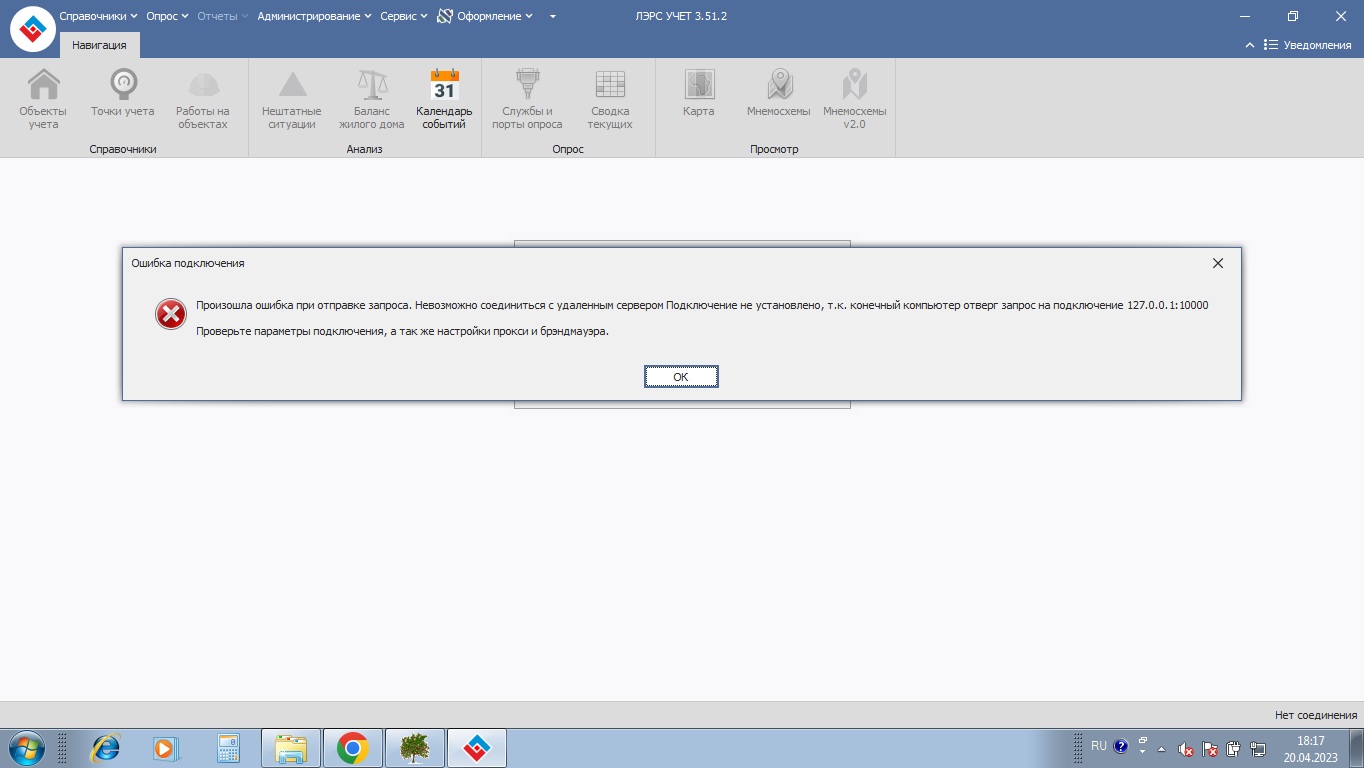Viewport: 1364px width, 768px height.
Task: Click the 18:17 clock in tray
Action: (1310, 741)
